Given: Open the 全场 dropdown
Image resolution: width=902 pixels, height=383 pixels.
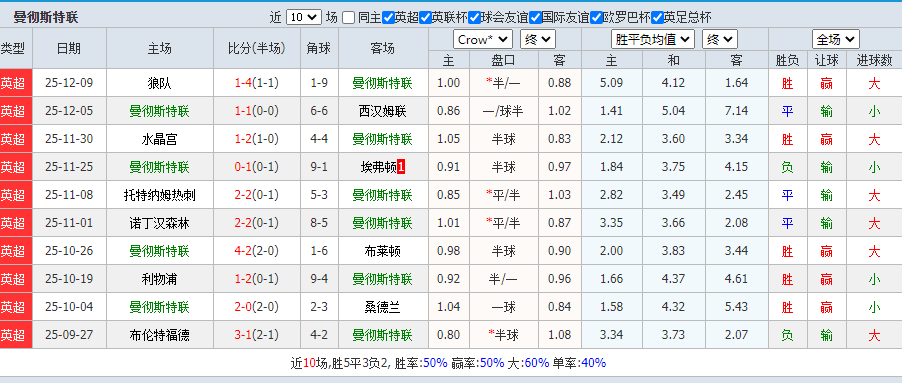Looking at the screenshot, I should (x=836, y=40).
